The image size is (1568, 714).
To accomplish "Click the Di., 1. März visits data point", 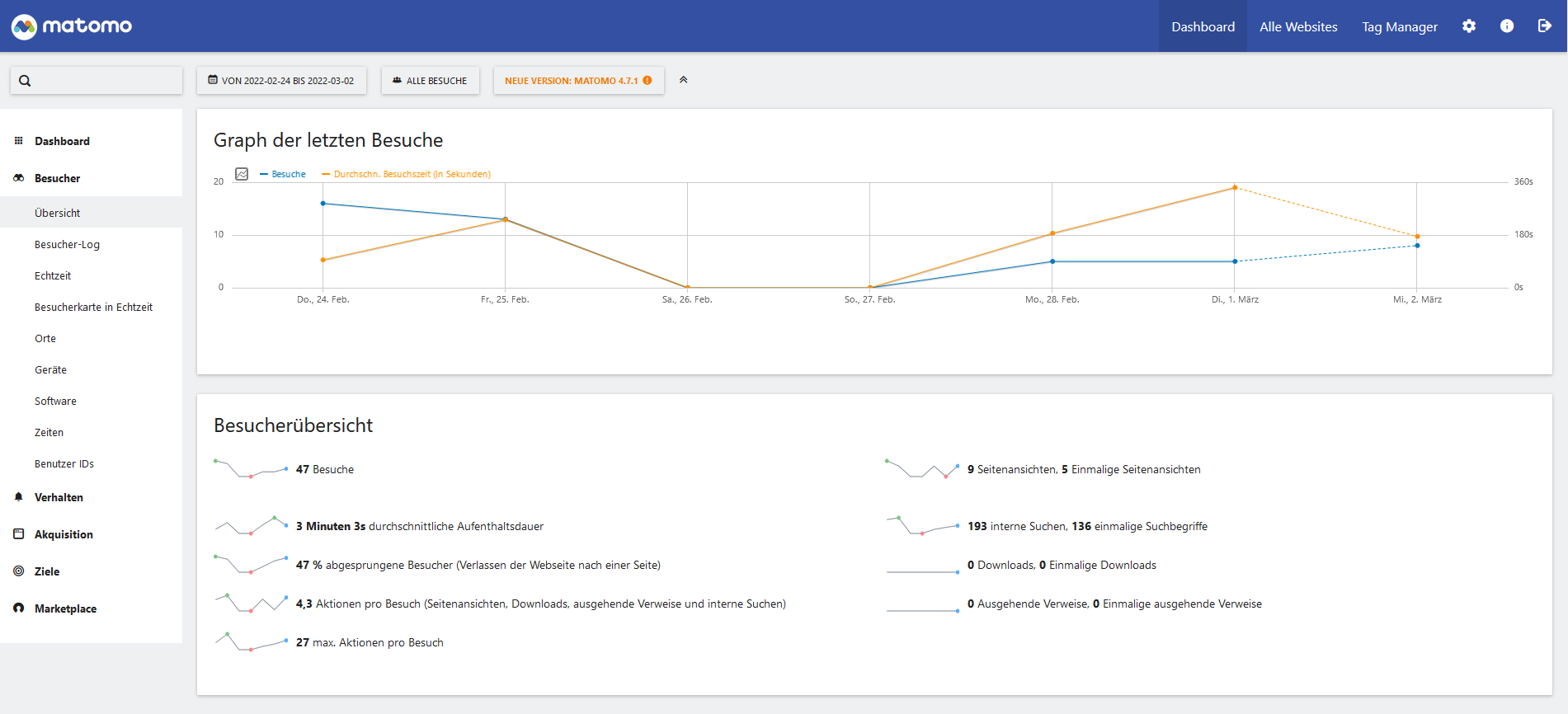I will pyautogui.click(x=1235, y=261).
